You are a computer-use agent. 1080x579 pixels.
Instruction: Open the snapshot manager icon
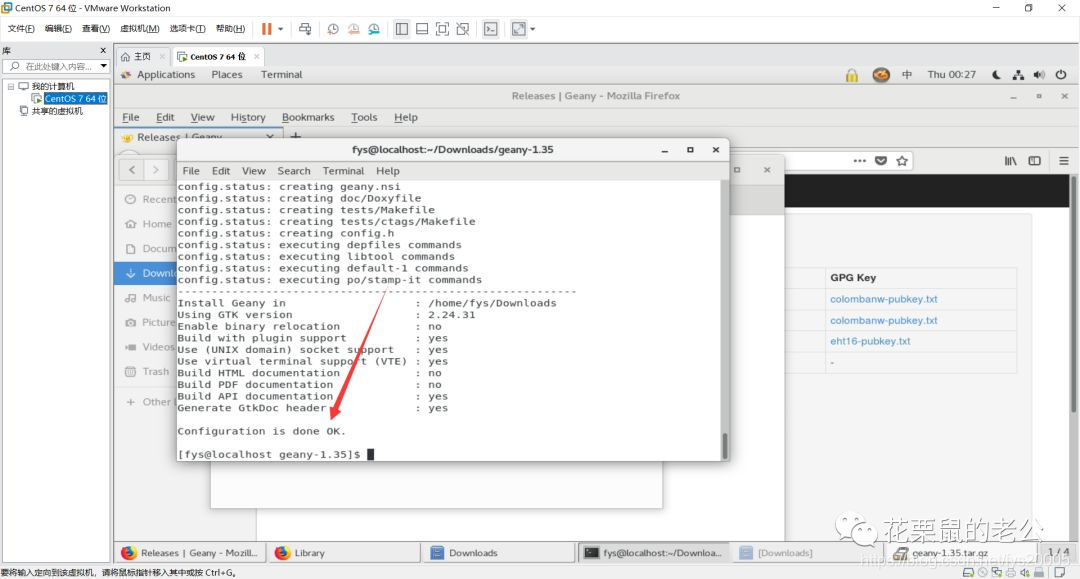pos(374,29)
